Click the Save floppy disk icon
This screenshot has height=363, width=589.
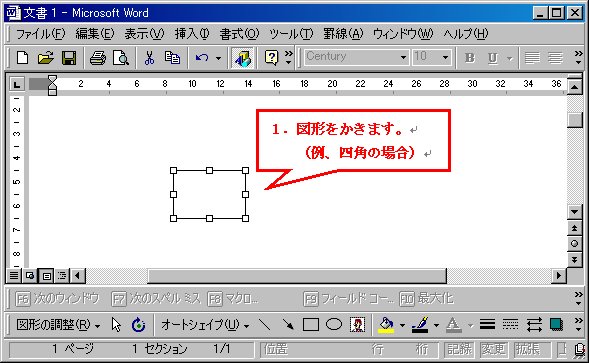pyautogui.click(x=69, y=57)
